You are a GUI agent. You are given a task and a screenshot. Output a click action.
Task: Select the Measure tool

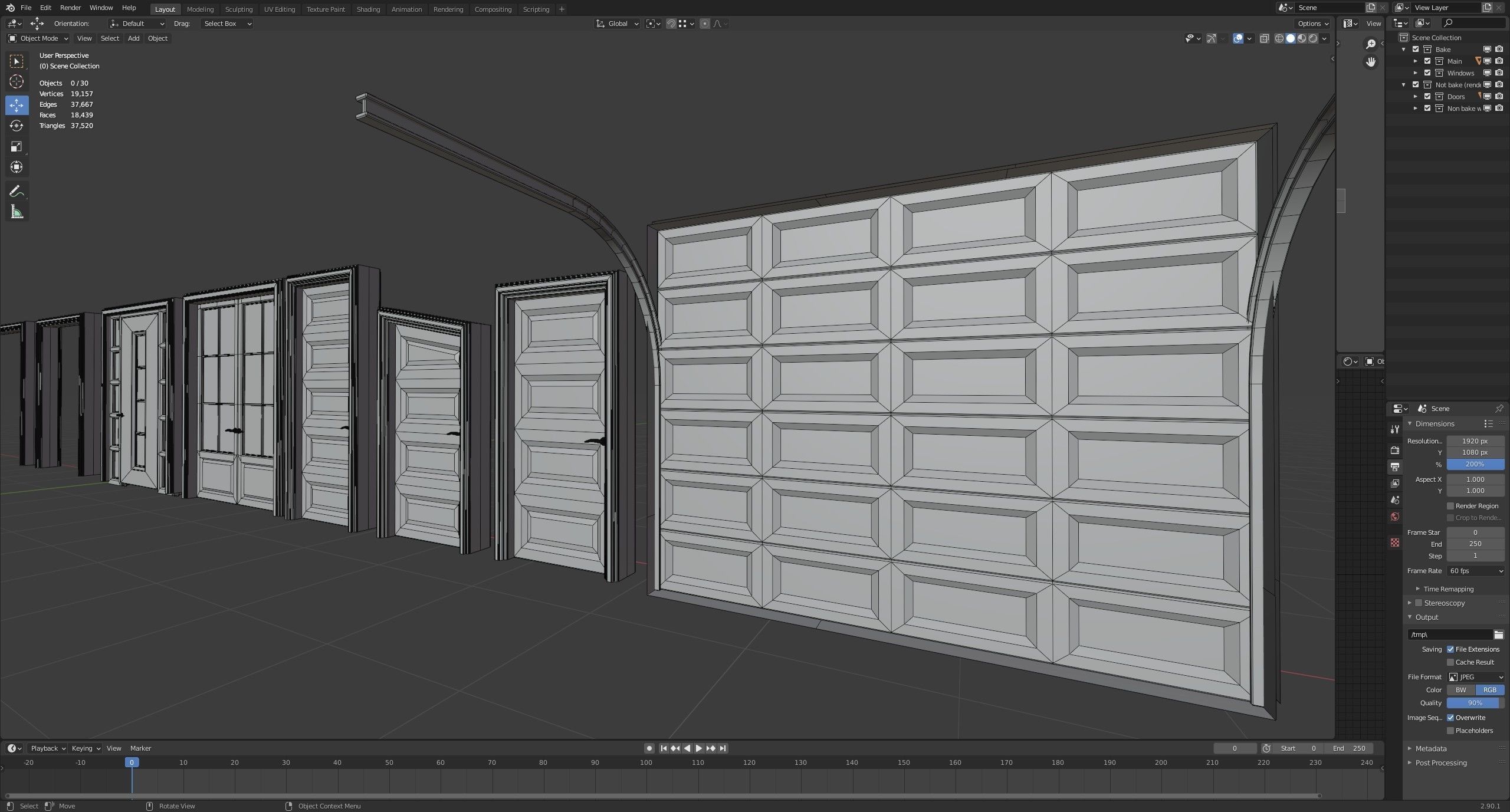coord(17,212)
